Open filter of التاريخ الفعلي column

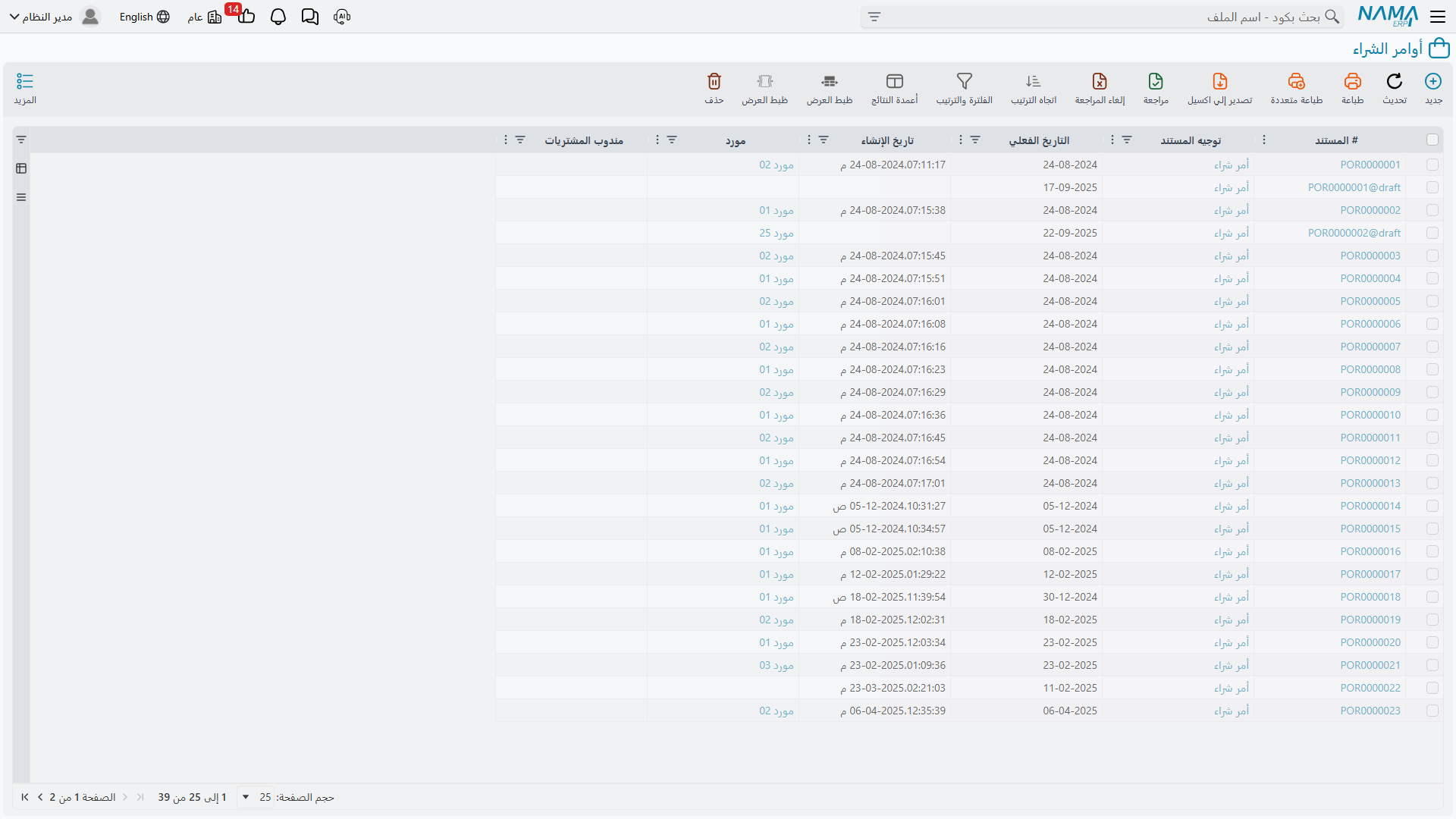coord(975,140)
